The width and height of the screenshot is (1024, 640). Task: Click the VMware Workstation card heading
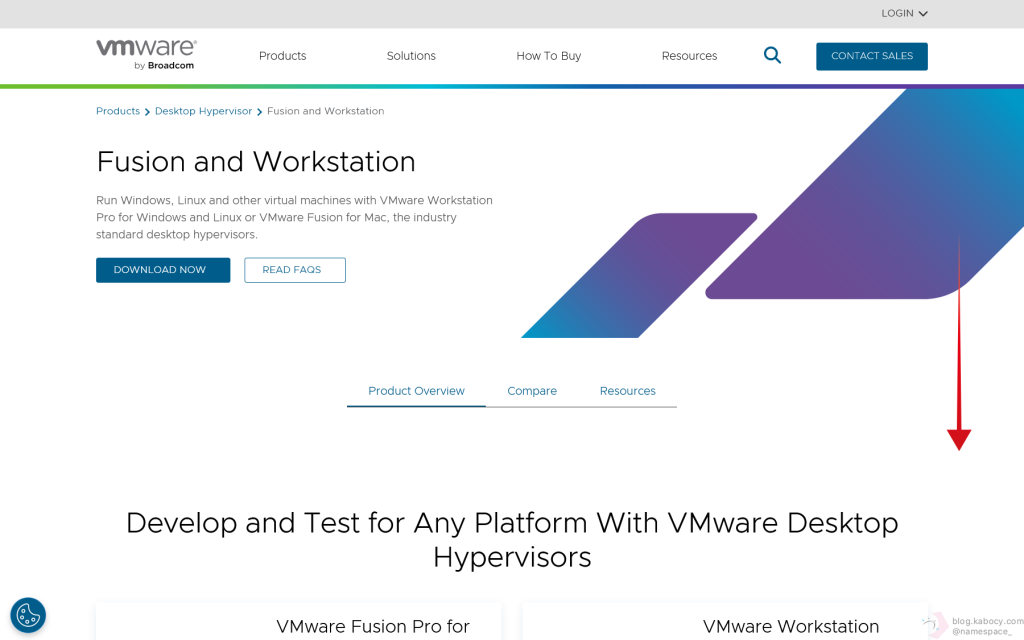(x=790, y=627)
